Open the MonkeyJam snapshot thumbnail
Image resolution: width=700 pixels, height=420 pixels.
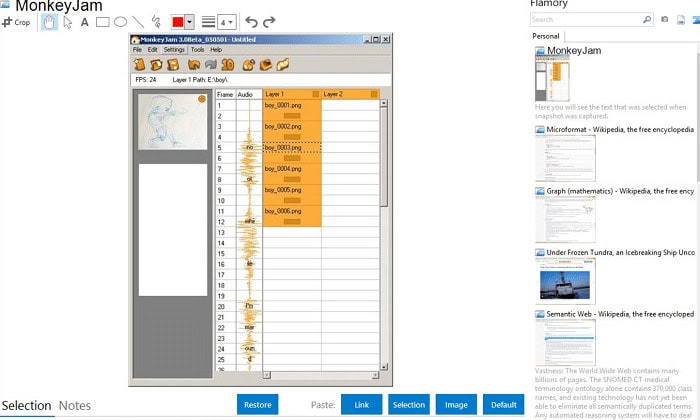(x=552, y=80)
